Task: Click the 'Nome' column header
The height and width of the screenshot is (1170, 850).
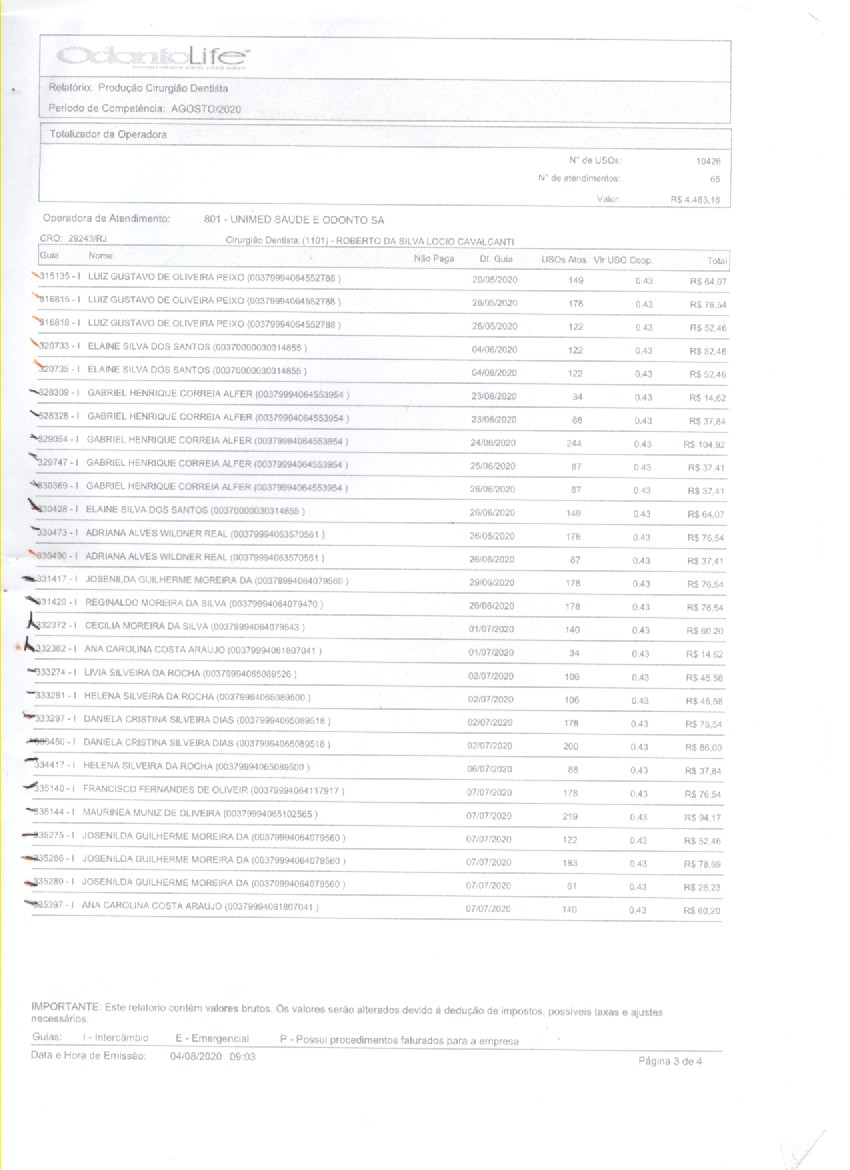Action: click(100, 255)
